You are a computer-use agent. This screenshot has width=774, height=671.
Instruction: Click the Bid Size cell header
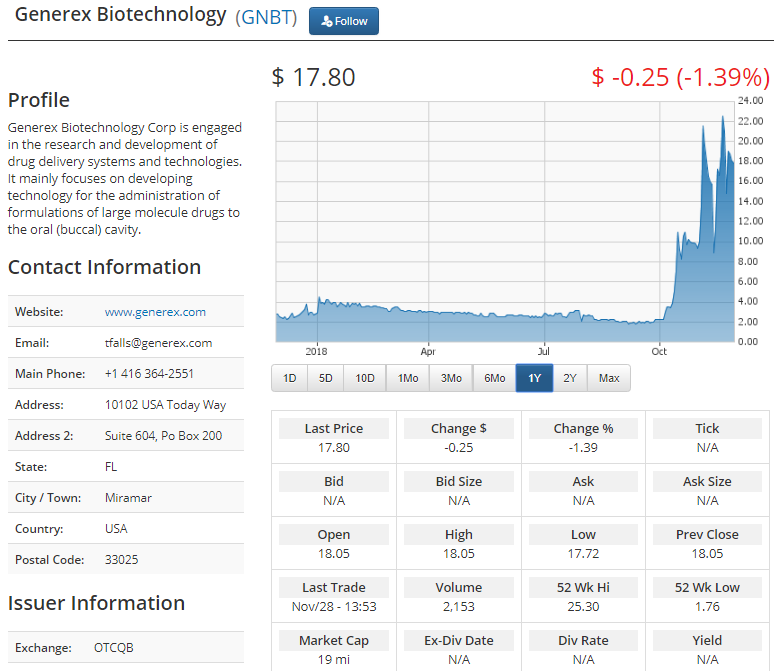click(459, 481)
